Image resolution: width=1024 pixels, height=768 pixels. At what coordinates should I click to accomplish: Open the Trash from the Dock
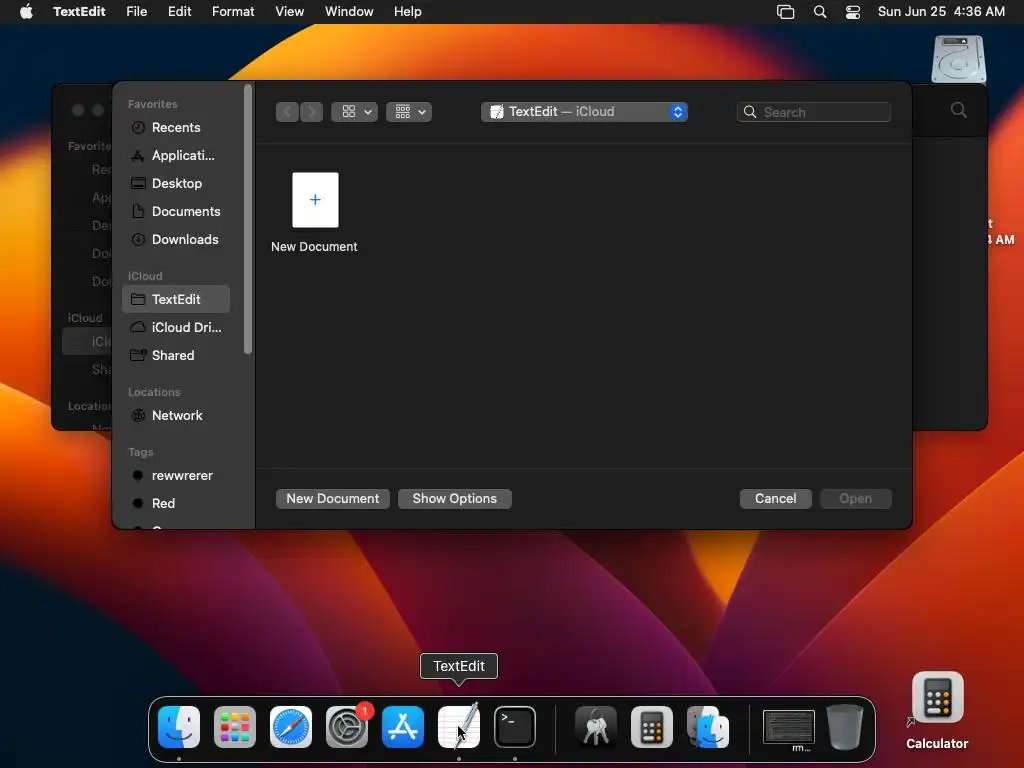(x=845, y=727)
